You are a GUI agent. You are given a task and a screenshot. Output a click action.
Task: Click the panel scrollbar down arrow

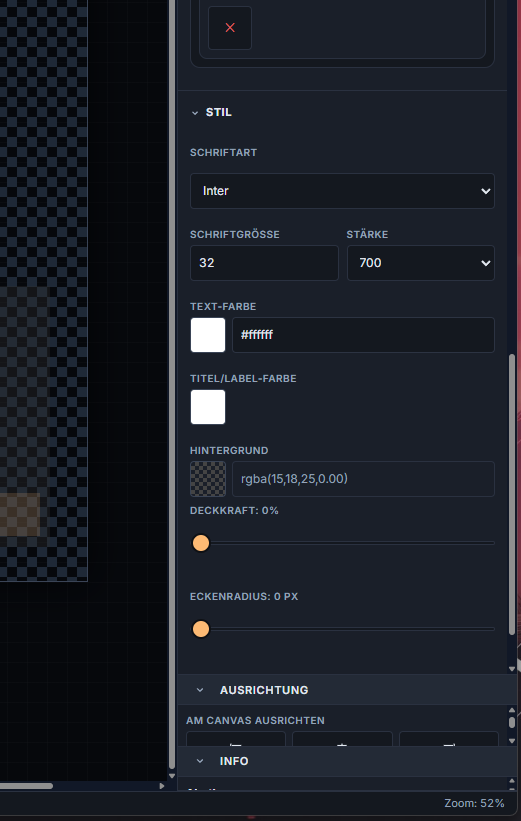tap(512, 669)
